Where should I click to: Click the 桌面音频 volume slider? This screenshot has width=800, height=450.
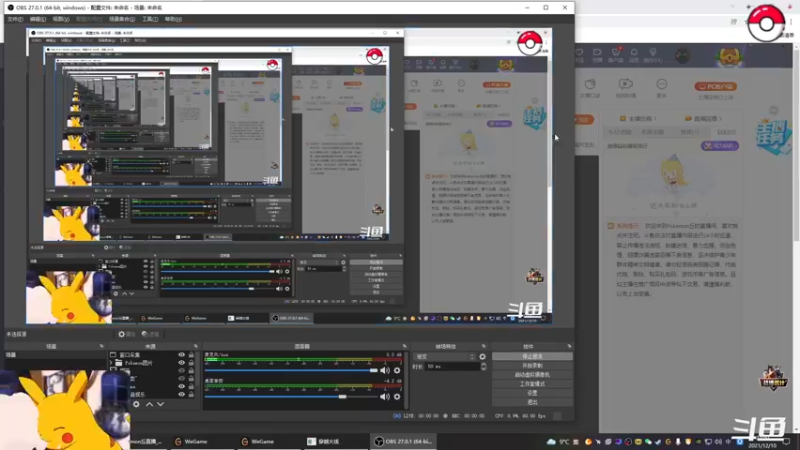[291, 396]
